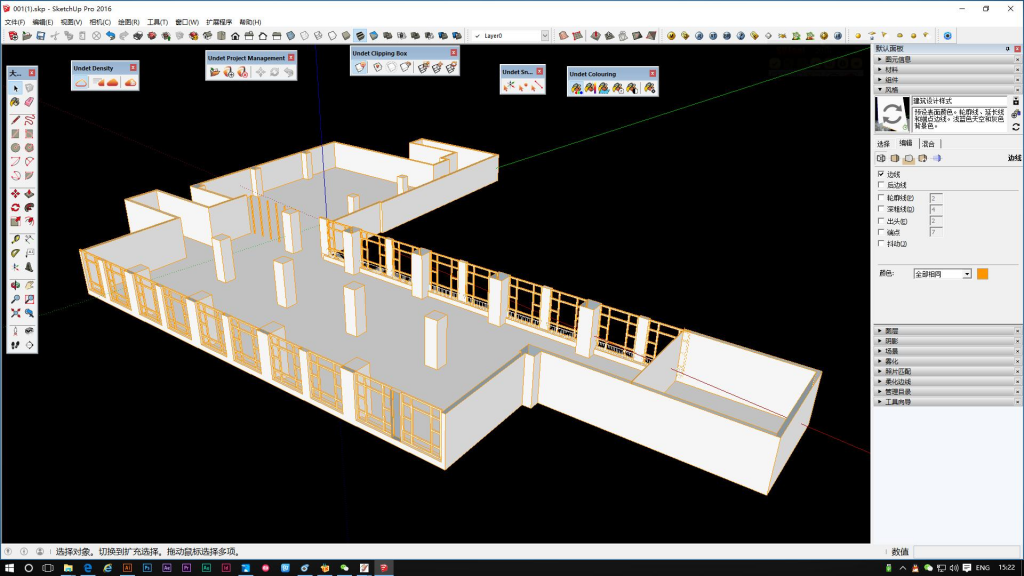Click first Undet Snap icon
Screen dimensions: 1024x576
(509, 86)
